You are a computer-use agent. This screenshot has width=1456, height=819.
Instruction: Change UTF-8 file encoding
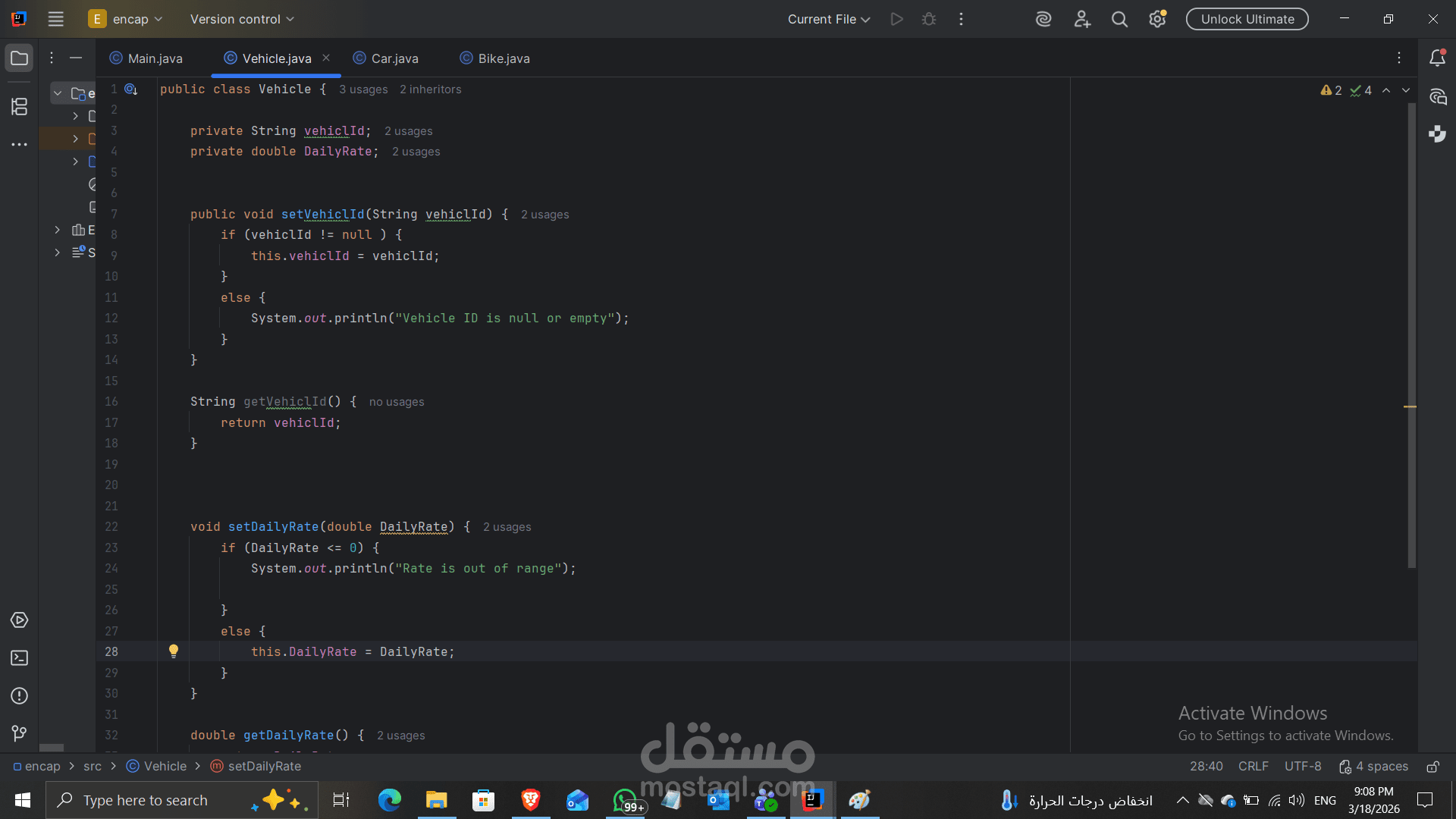pyautogui.click(x=1303, y=767)
